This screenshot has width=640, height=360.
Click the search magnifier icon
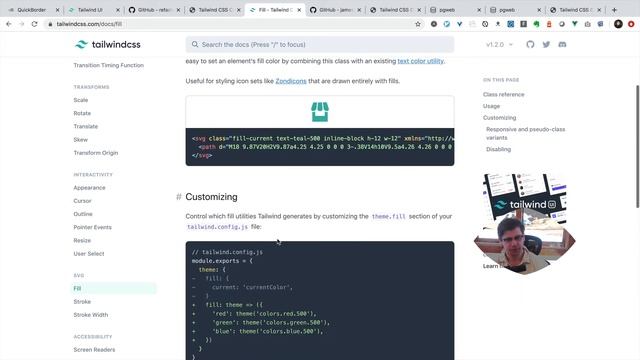point(195,44)
